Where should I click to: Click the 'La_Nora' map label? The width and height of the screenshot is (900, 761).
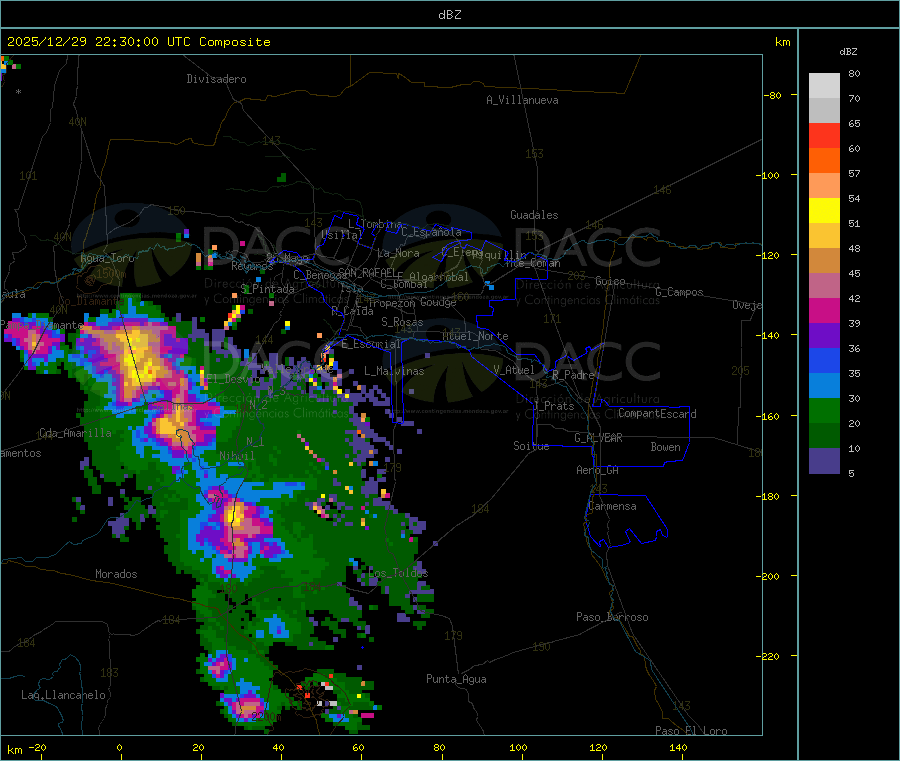398,253
